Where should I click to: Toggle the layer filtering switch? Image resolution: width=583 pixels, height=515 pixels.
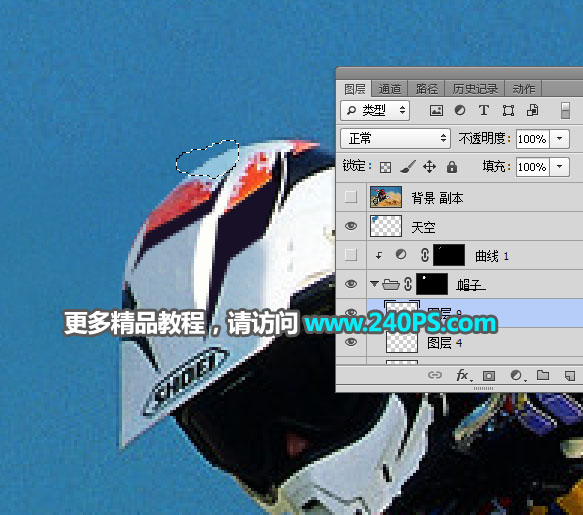[x=565, y=111]
